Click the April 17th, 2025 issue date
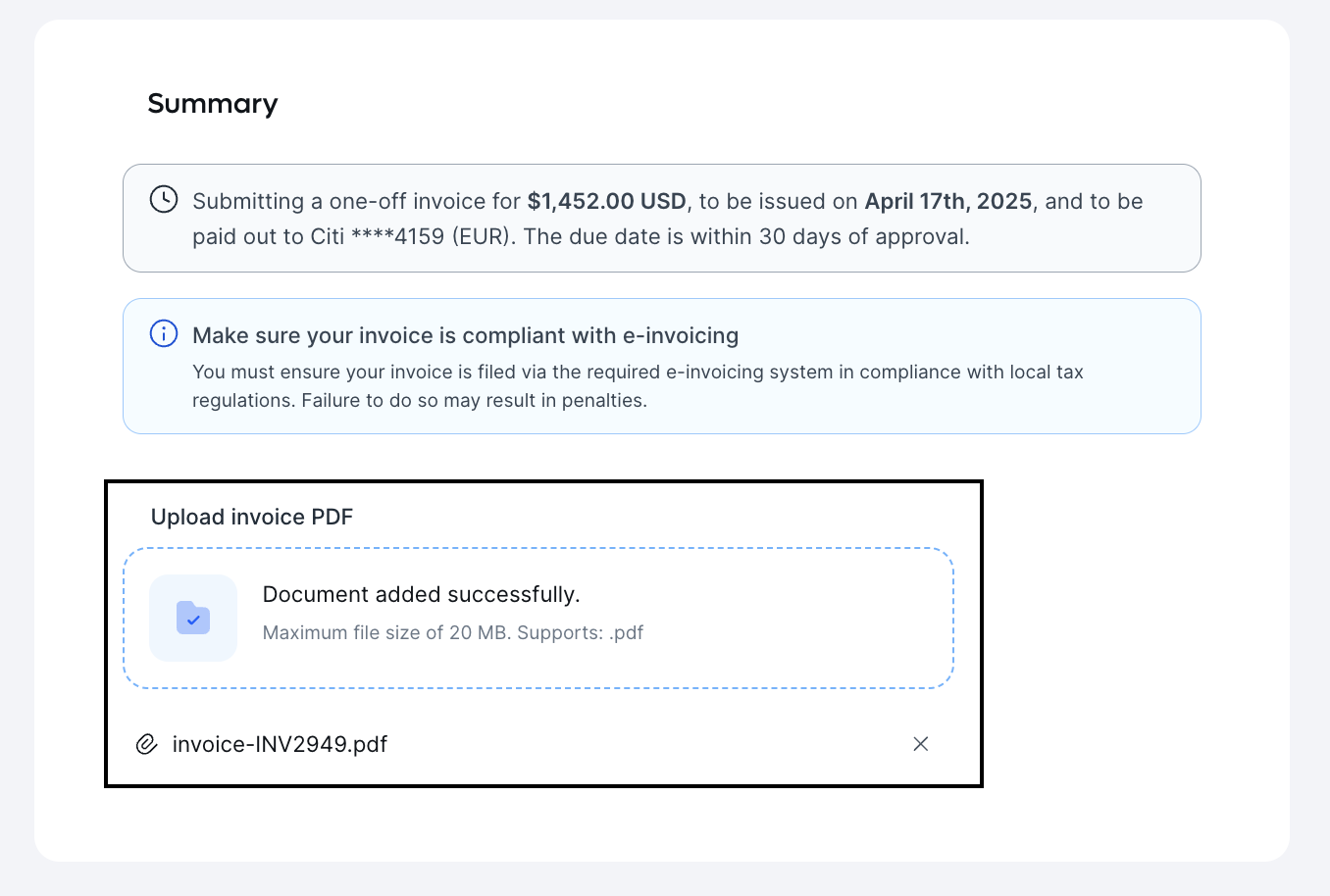This screenshot has height=896, width=1330. pos(948,201)
